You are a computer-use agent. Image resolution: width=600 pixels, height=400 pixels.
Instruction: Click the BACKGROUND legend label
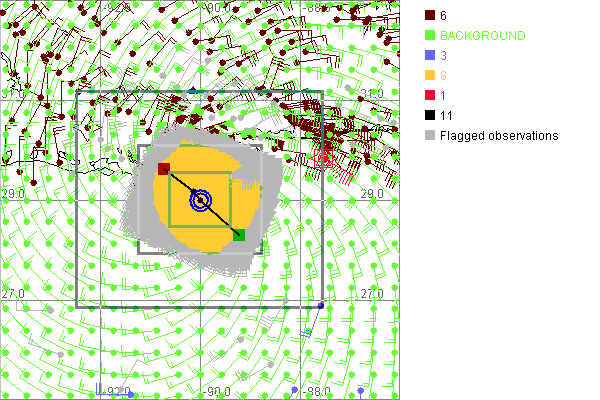pyautogui.click(x=482, y=35)
